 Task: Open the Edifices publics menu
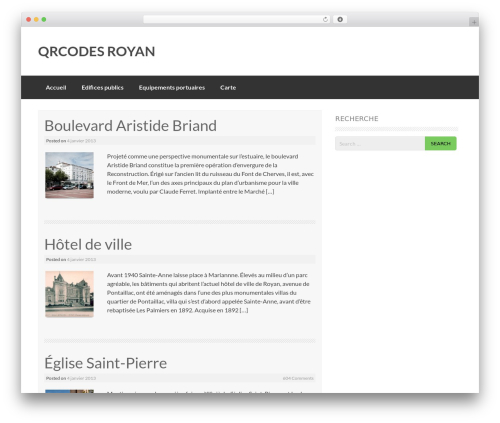(102, 87)
